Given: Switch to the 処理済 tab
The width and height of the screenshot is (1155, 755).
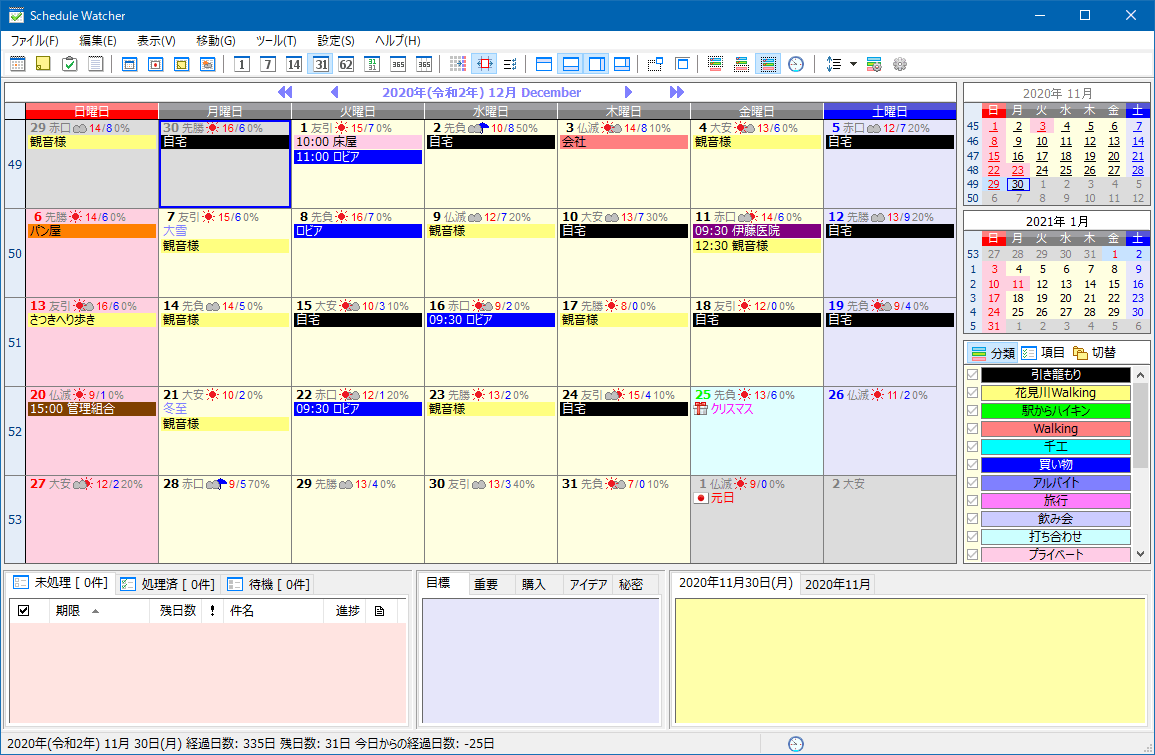Looking at the screenshot, I should (167, 584).
